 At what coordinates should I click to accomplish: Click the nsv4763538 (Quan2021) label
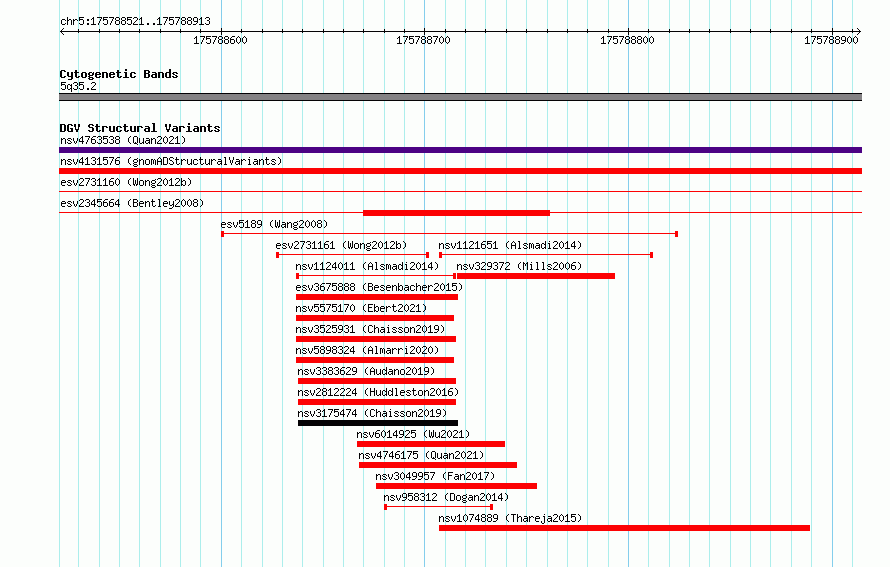pyautogui.click(x=123, y=140)
